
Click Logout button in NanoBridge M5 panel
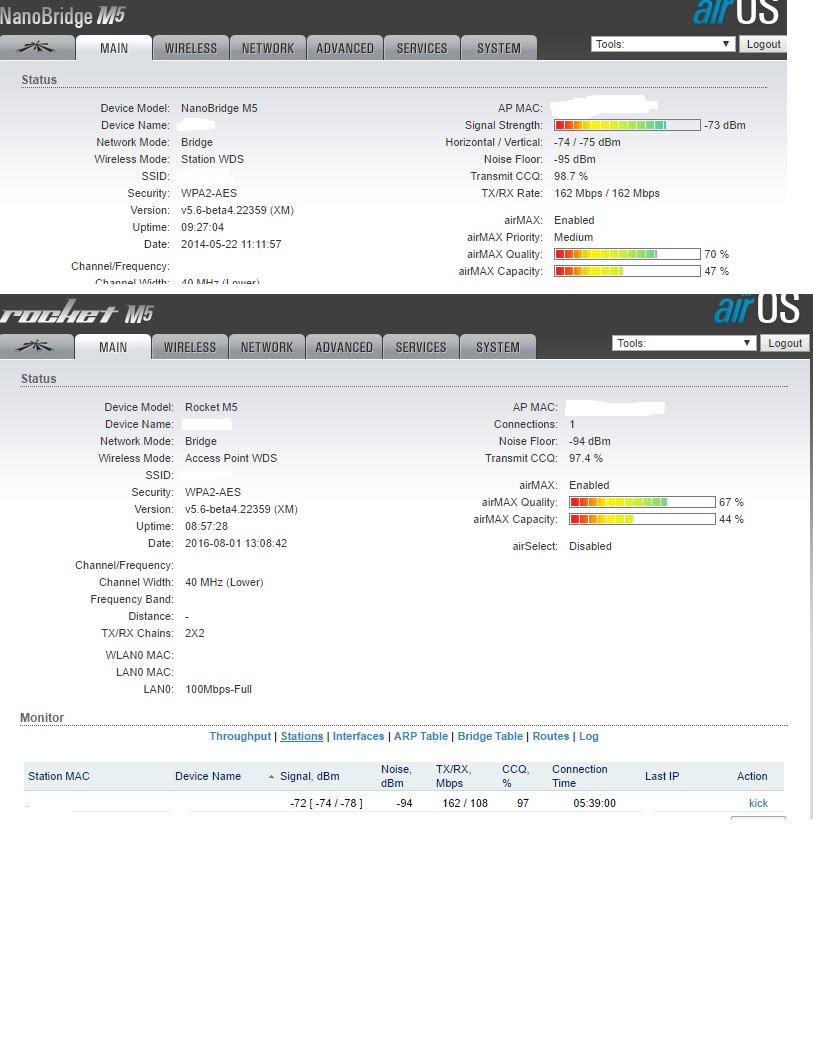click(x=763, y=44)
